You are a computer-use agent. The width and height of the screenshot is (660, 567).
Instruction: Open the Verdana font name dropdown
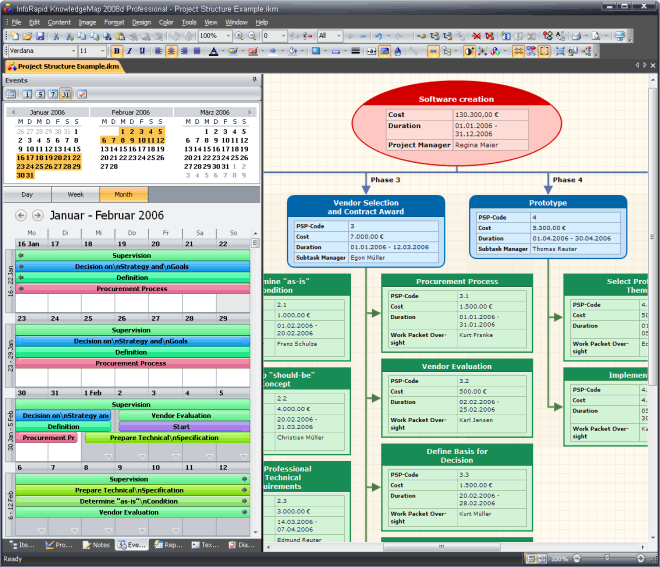click(72, 51)
